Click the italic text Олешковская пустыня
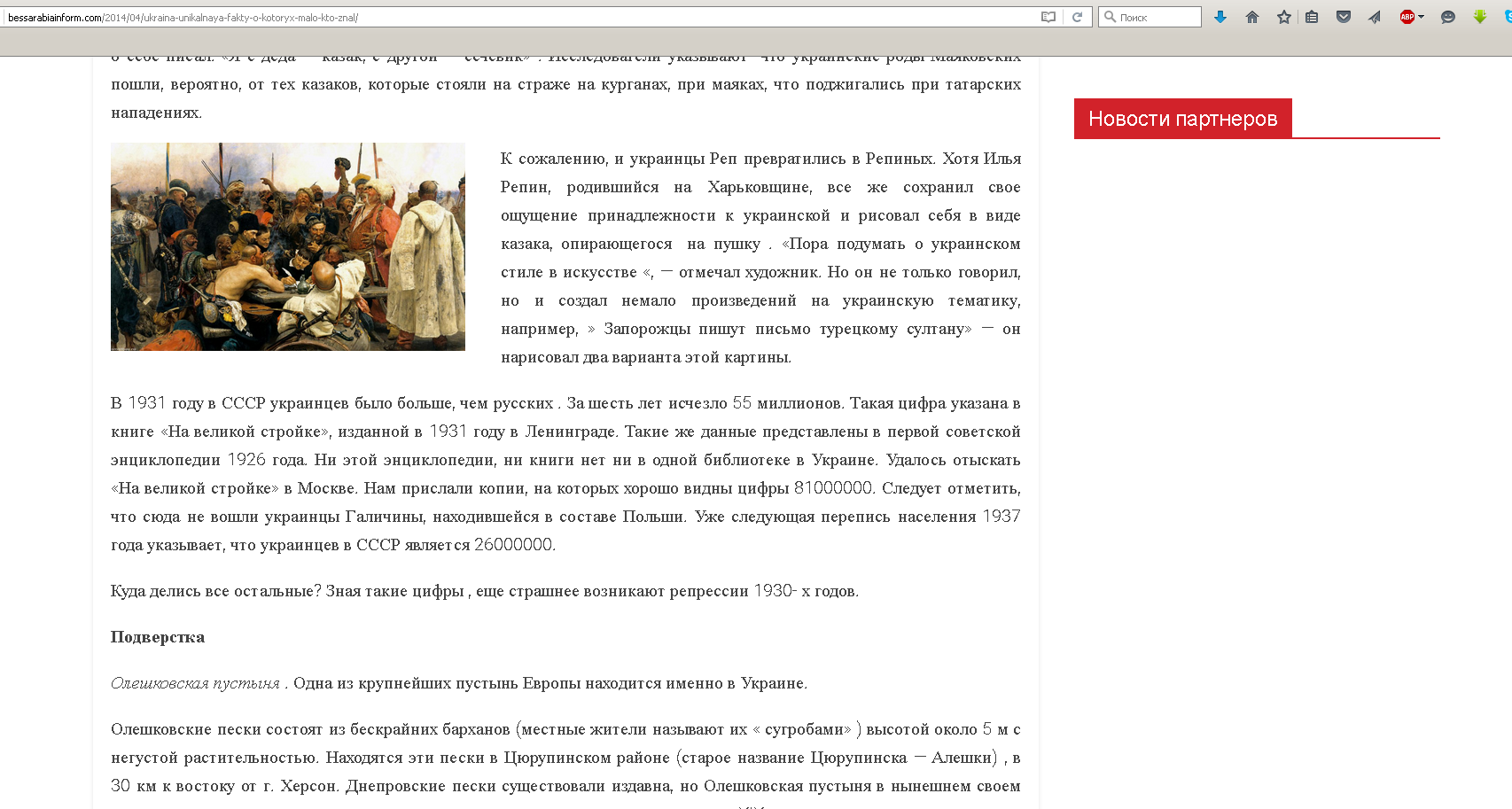The image size is (1512, 809). point(195,683)
